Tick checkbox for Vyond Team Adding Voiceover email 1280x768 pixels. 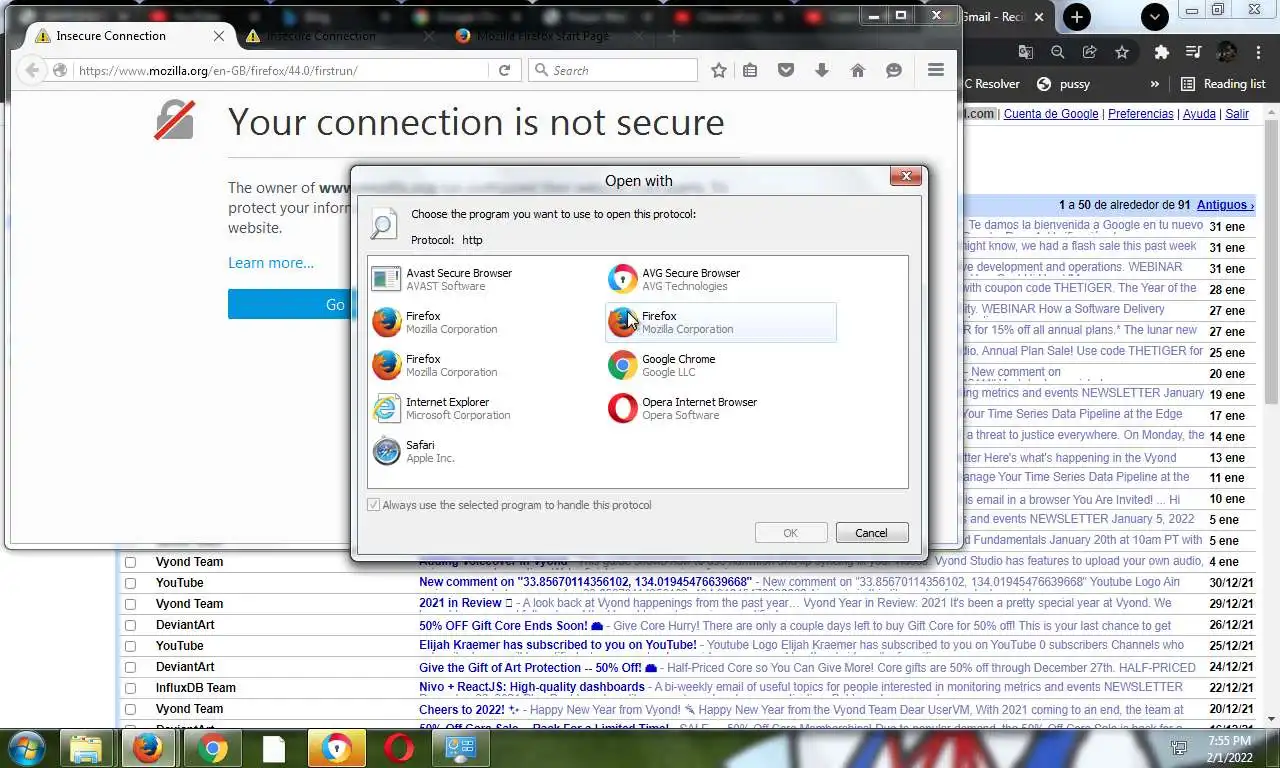pyautogui.click(x=130, y=562)
